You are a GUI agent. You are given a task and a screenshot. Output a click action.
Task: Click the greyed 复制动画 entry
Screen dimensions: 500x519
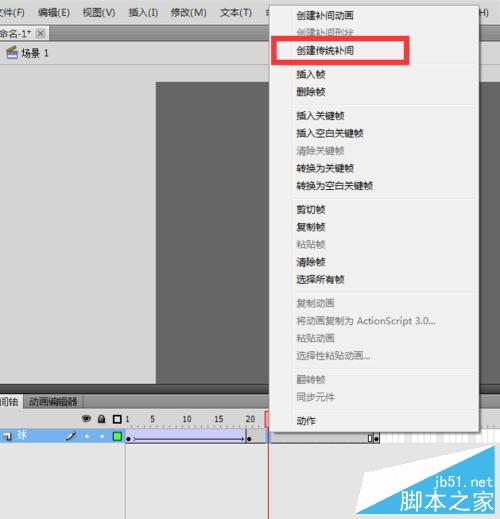[315, 303]
